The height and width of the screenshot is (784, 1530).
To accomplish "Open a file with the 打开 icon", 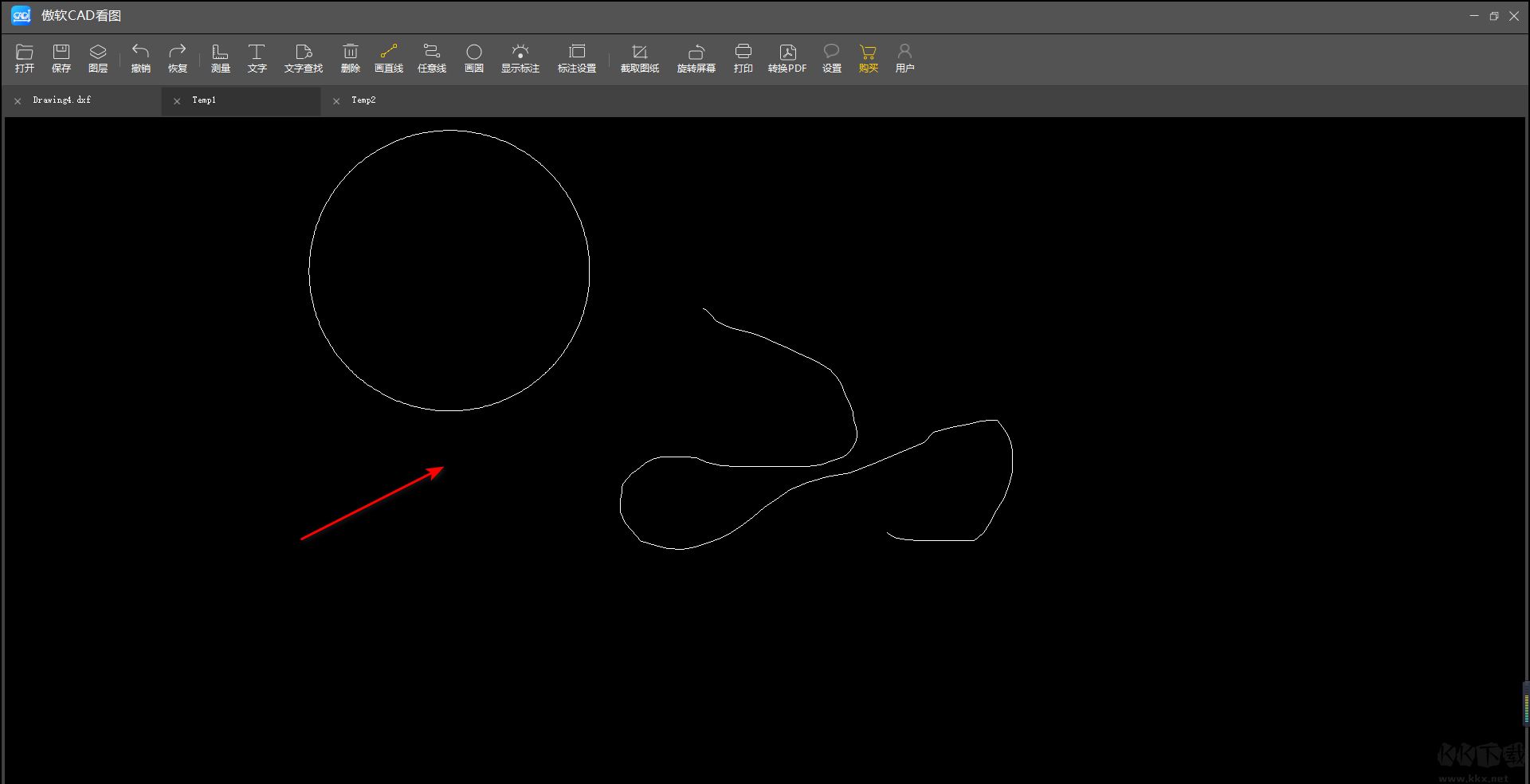I will (x=25, y=58).
